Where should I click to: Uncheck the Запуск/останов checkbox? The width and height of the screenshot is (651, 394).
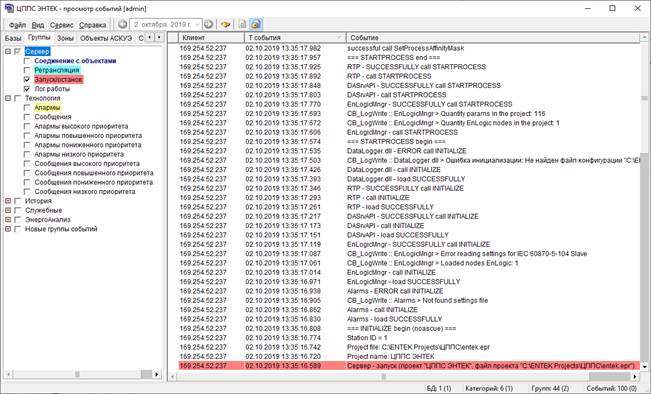click(27, 79)
